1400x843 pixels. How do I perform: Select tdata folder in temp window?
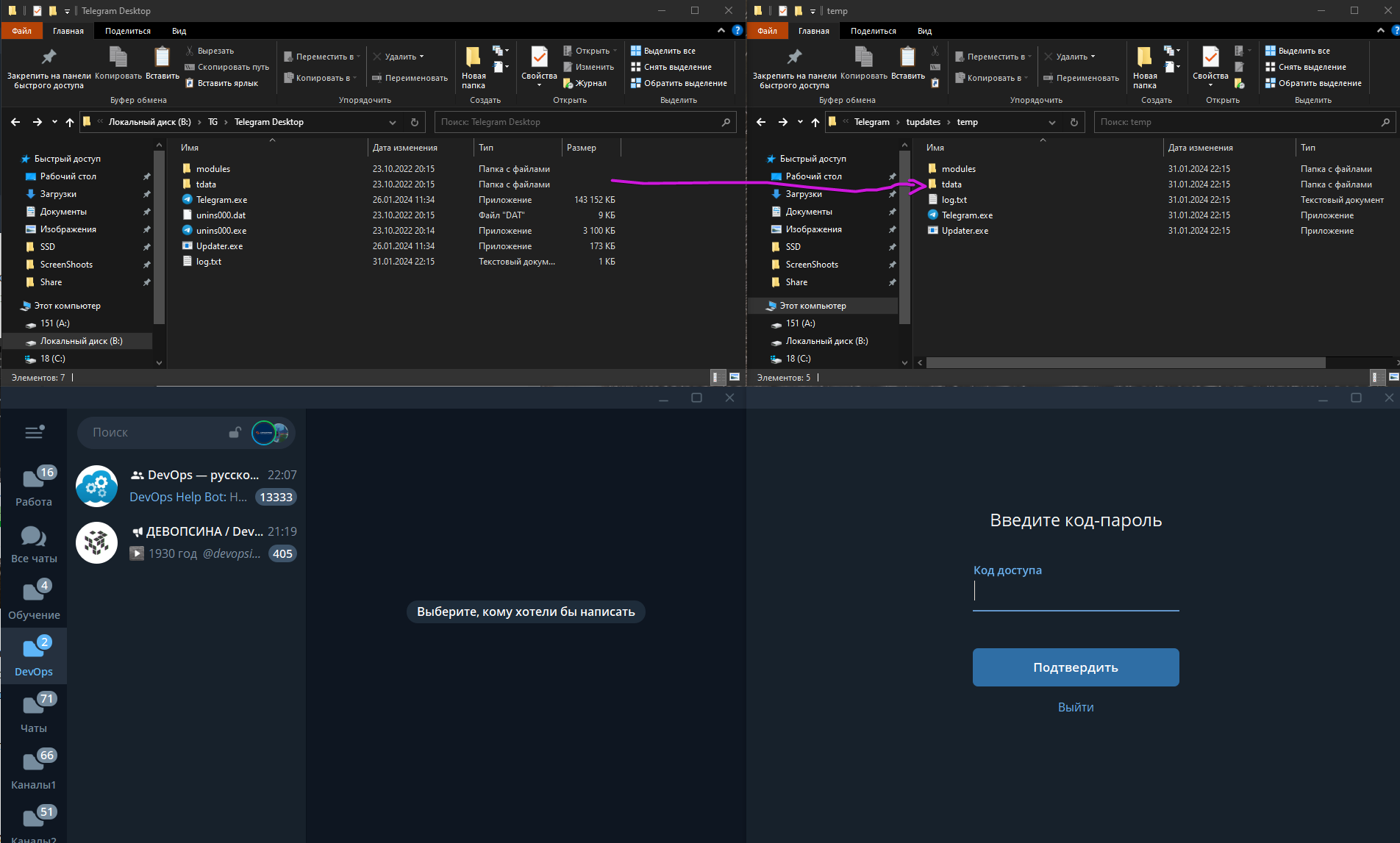pyautogui.click(x=951, y=184)
